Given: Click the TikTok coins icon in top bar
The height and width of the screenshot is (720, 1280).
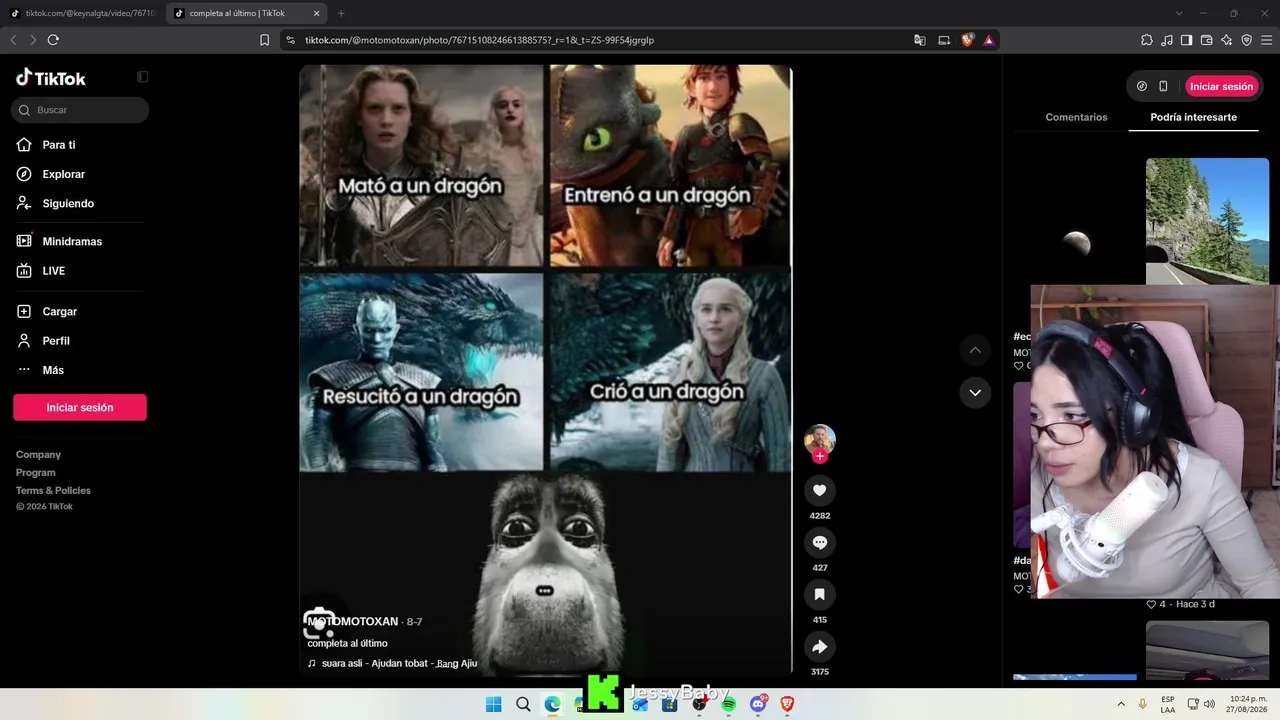Looking at the screenshot, I should [1142, 86].
